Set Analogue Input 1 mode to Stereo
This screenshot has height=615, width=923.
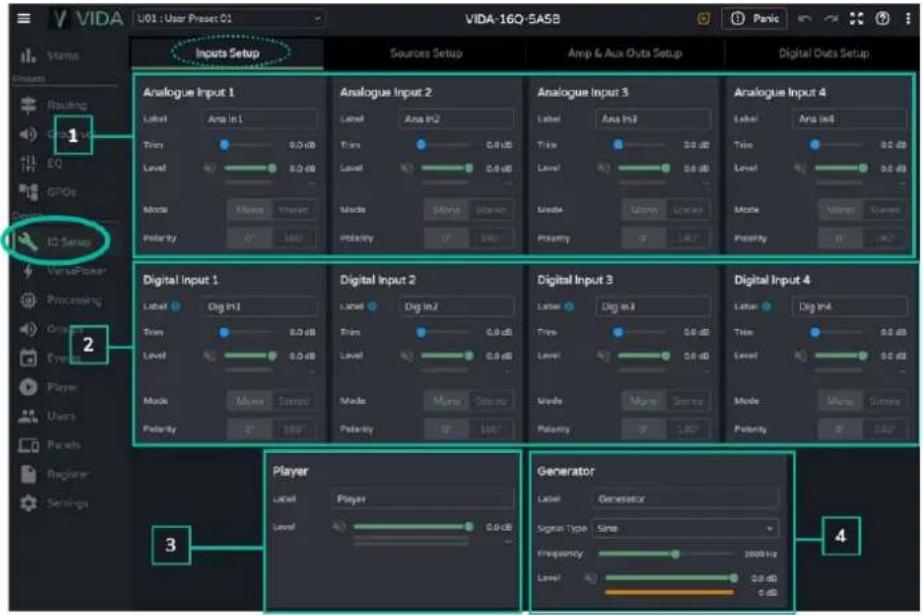click(x=294, y=210)
